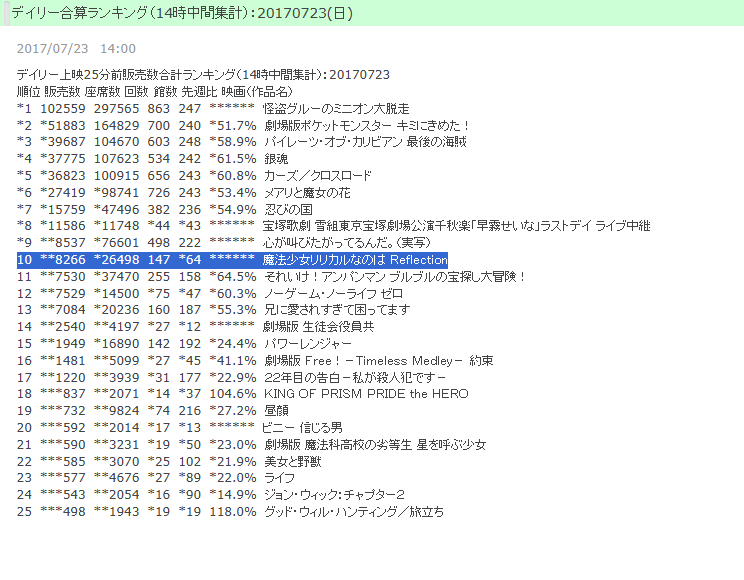Click the 銀魂 ranking entry

click(152, 159)
